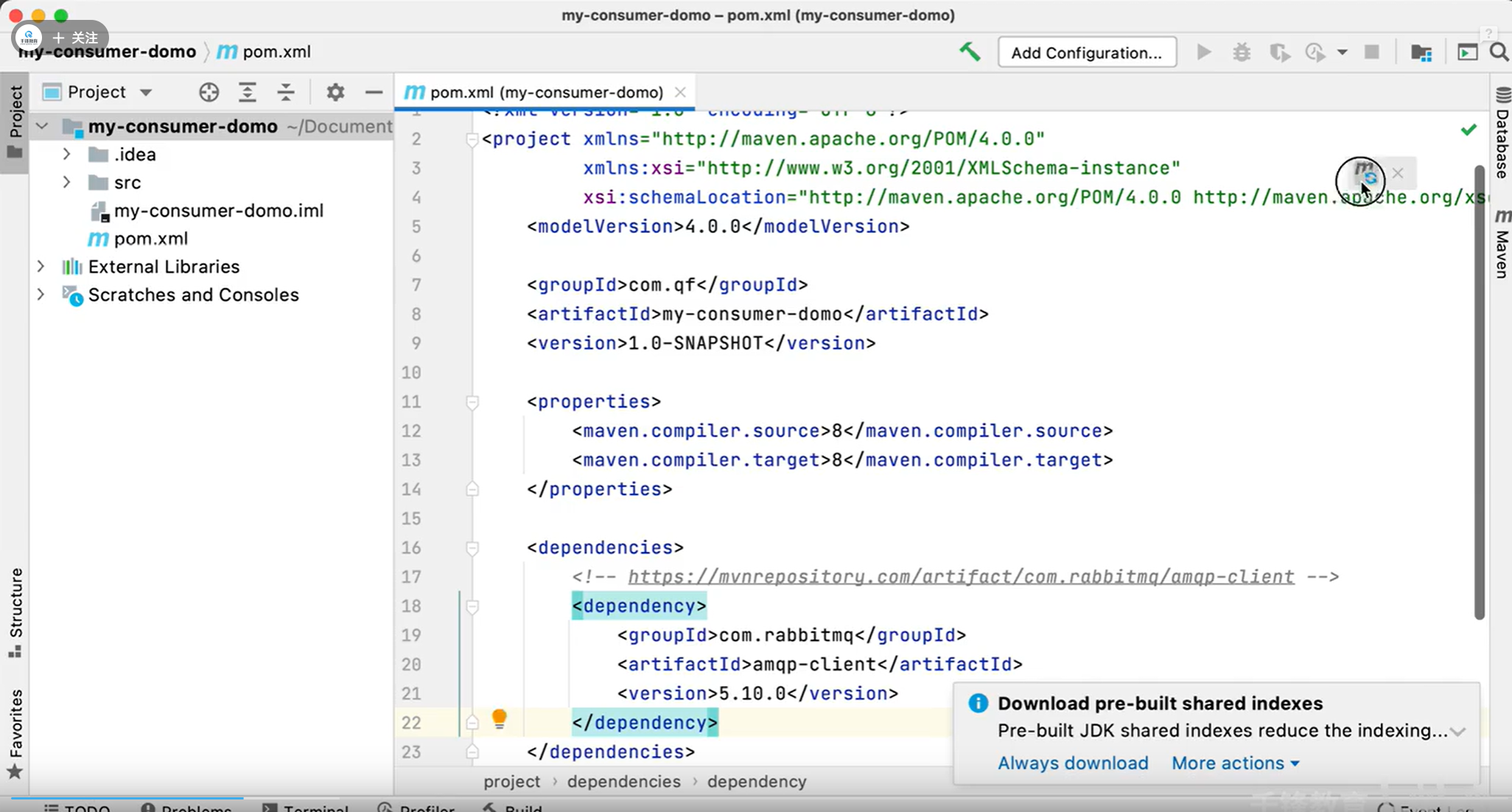Click Expand All in Project panel
Viewport: 1512px width, 812px height.
248,92
